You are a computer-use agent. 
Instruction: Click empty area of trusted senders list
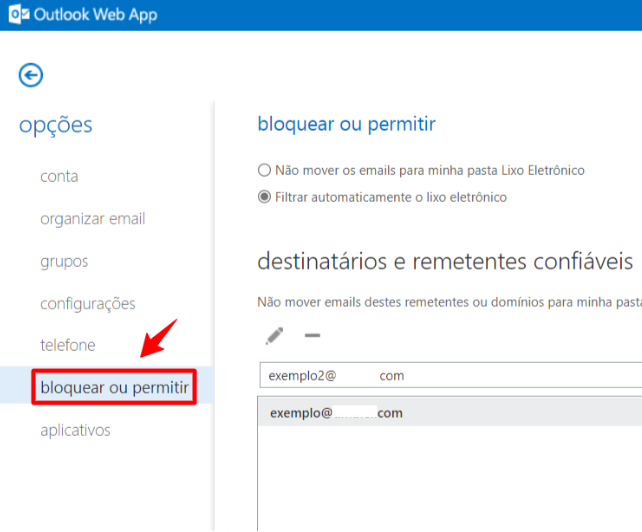coord(450,480)
